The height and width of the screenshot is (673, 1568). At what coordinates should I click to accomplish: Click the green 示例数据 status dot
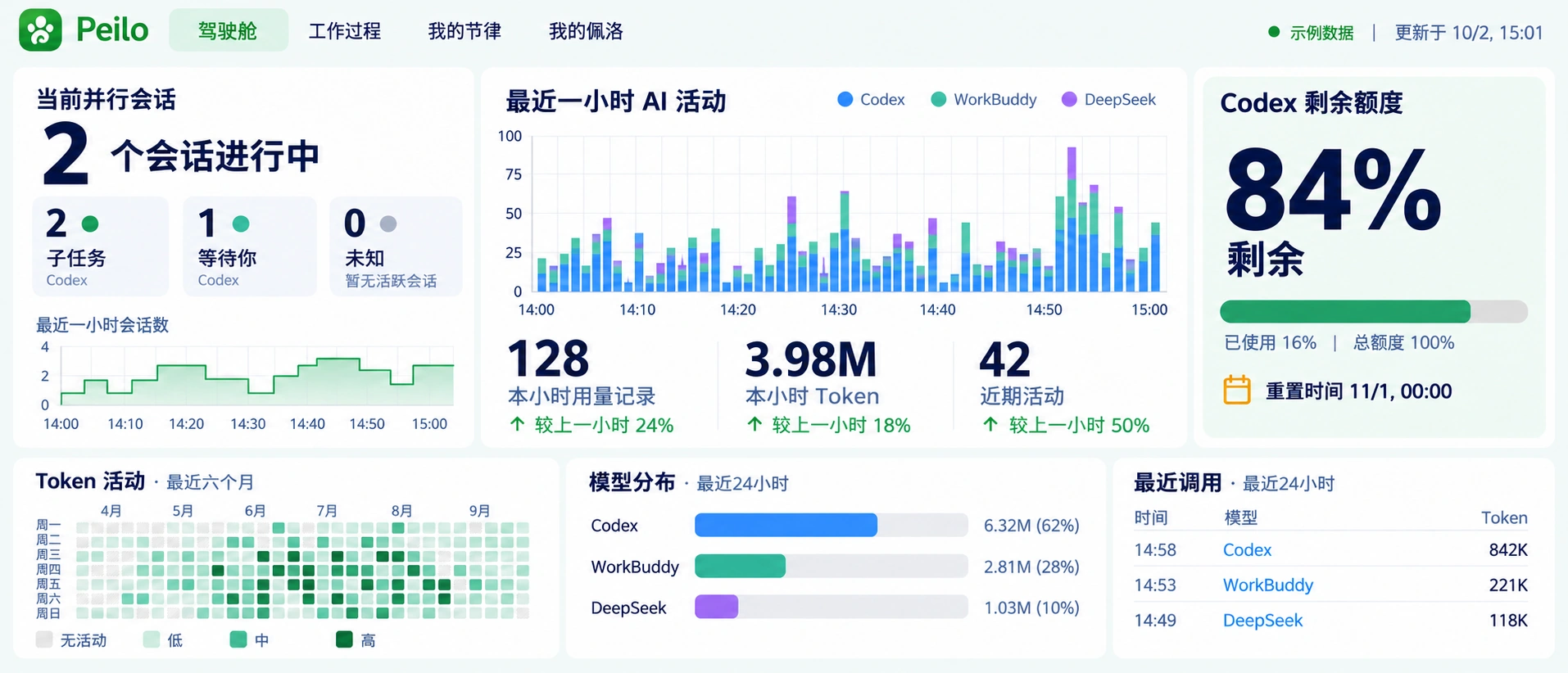coord(1274,32)
